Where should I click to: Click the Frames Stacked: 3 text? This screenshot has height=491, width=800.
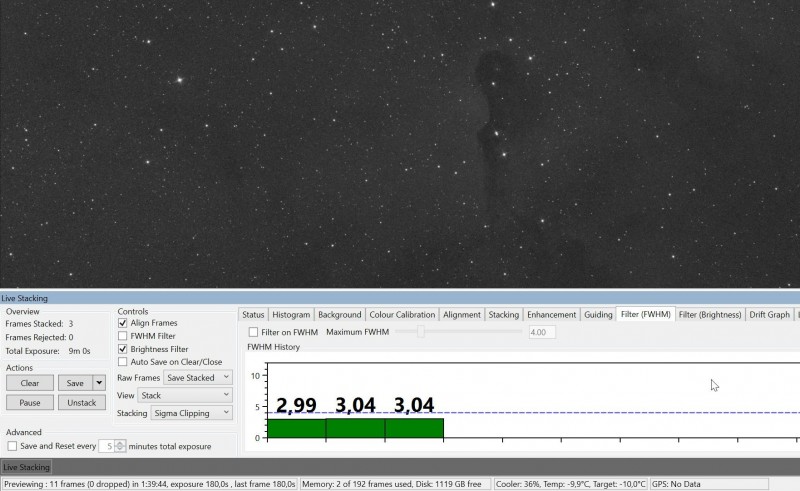tap(39, 324)
